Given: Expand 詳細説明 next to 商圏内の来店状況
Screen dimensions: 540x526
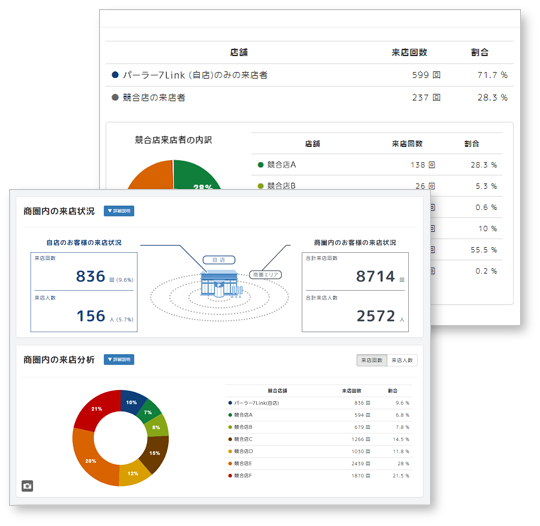Looking at the screenshot, I should (119, 211).
